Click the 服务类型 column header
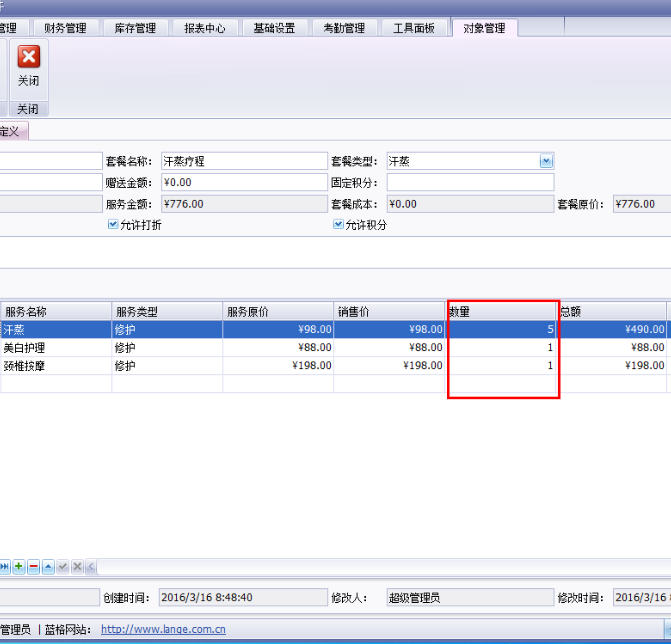Viewport: 671px width, 644px height. [x=167, y=312]
